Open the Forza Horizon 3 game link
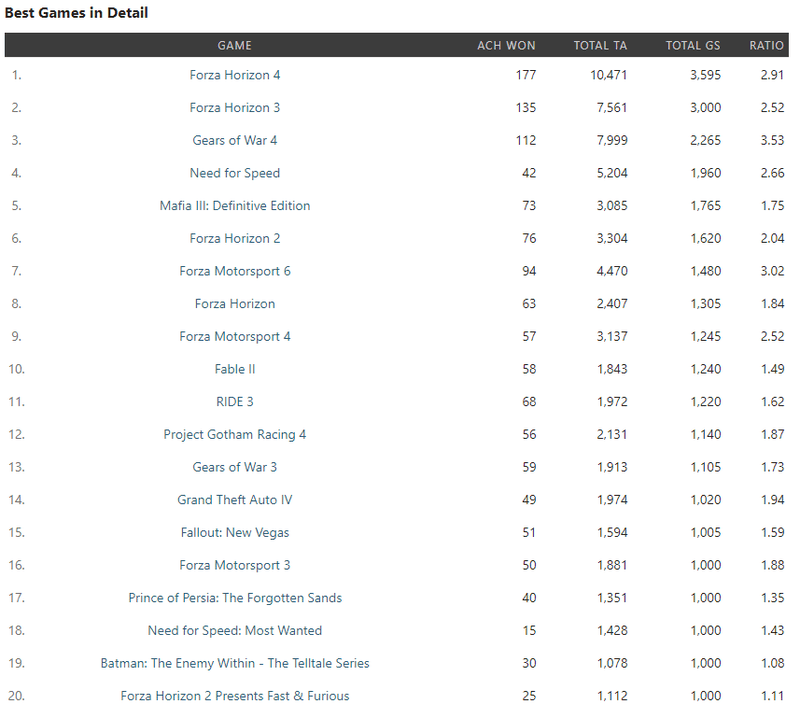 235,108
